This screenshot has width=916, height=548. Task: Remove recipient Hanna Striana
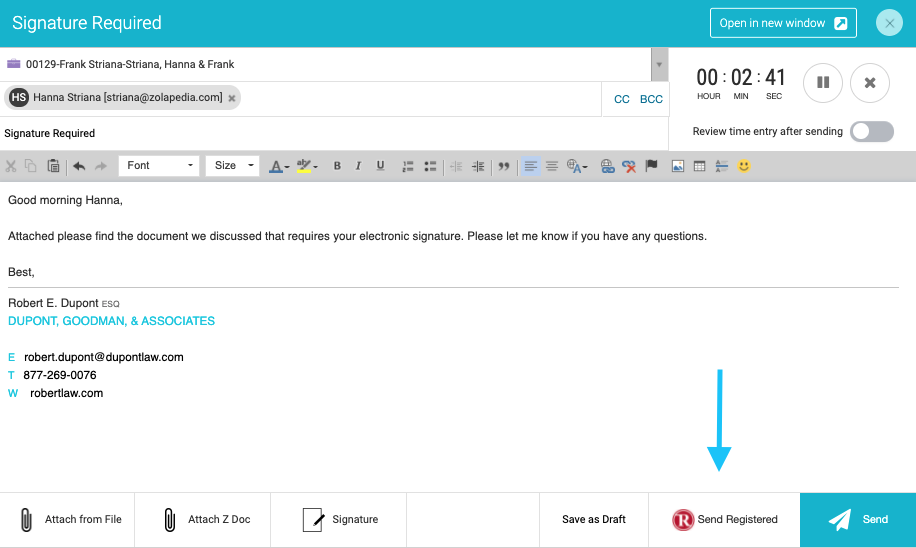(x=232, y=98)
